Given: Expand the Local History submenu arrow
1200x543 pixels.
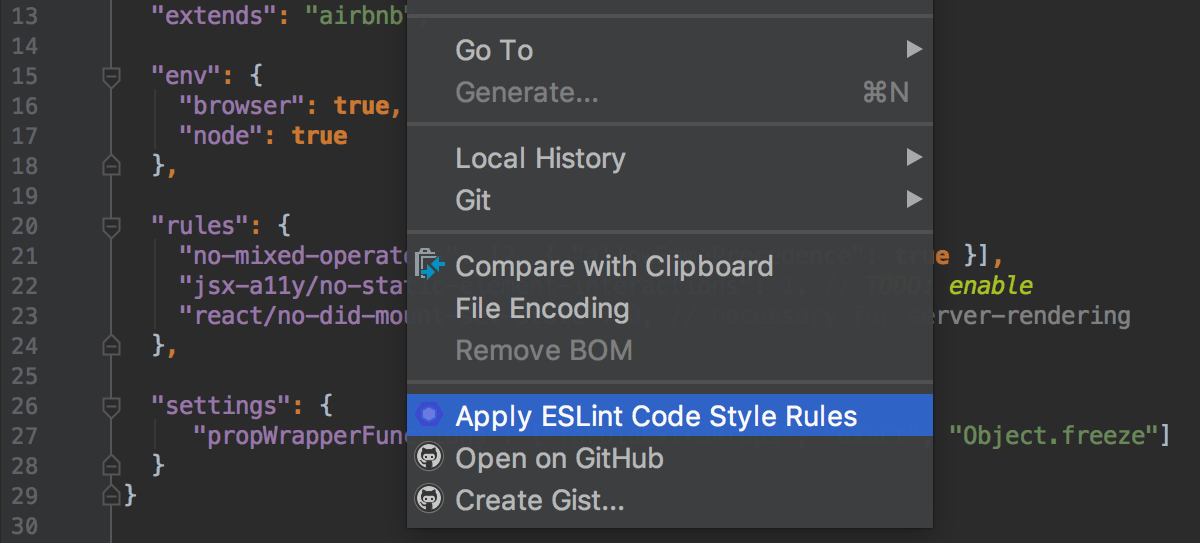Looking at the screenshot, I should [x=913, y=157].
